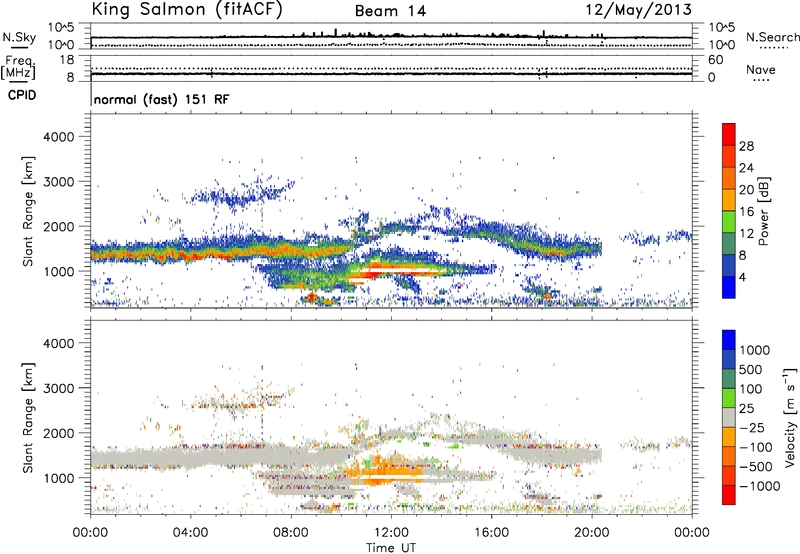Click the Velocity [m s⁻¹] color bar label
800x554 pixels.
click(x=790, y=416)
